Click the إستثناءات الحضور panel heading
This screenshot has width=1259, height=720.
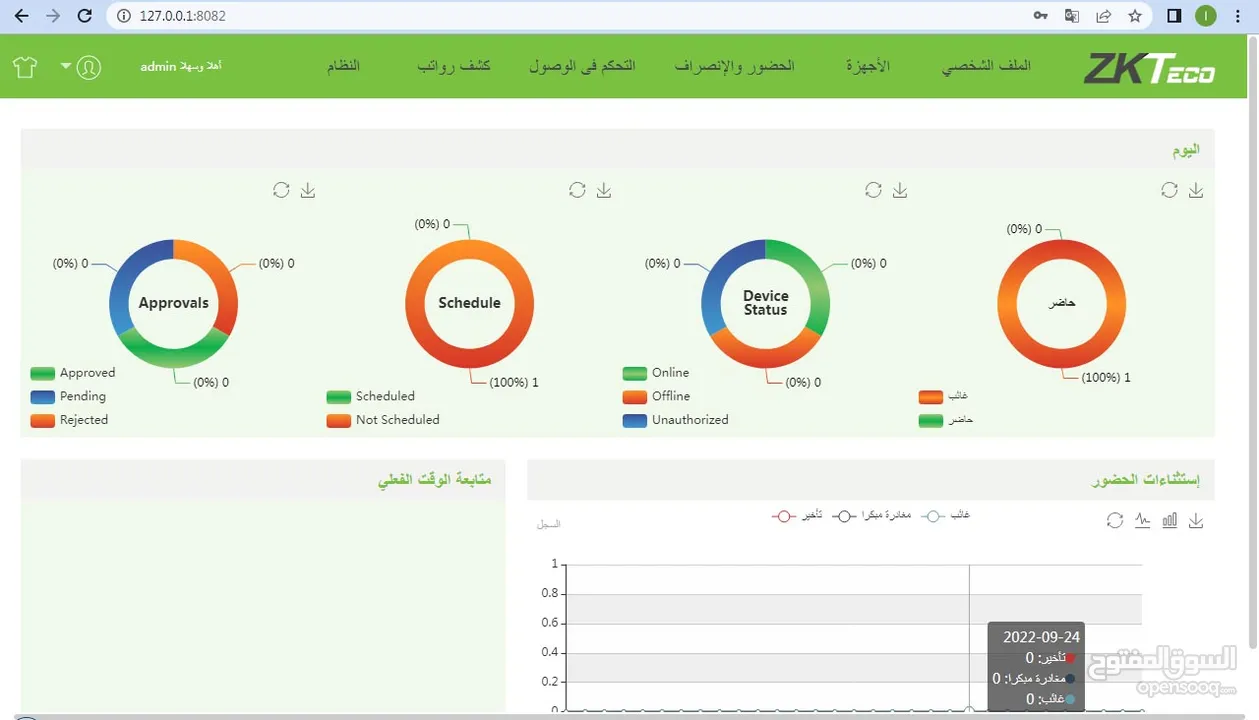1145,481
